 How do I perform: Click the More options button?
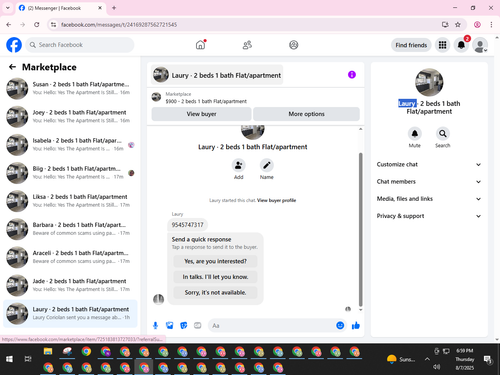tap(306, 114)
